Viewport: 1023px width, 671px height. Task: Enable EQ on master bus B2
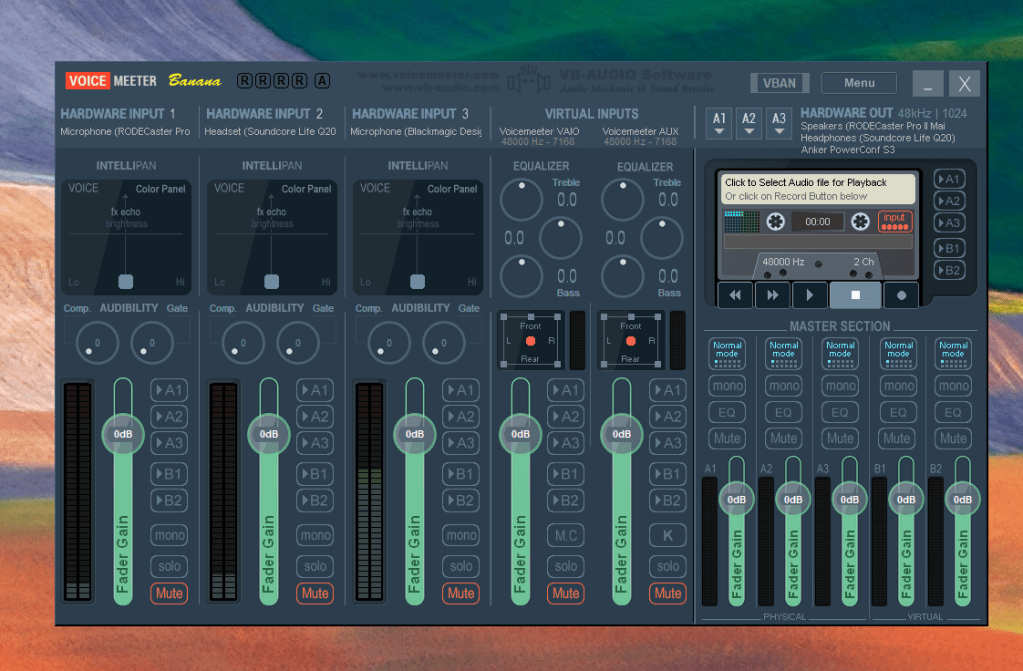[x=953, y=413]
